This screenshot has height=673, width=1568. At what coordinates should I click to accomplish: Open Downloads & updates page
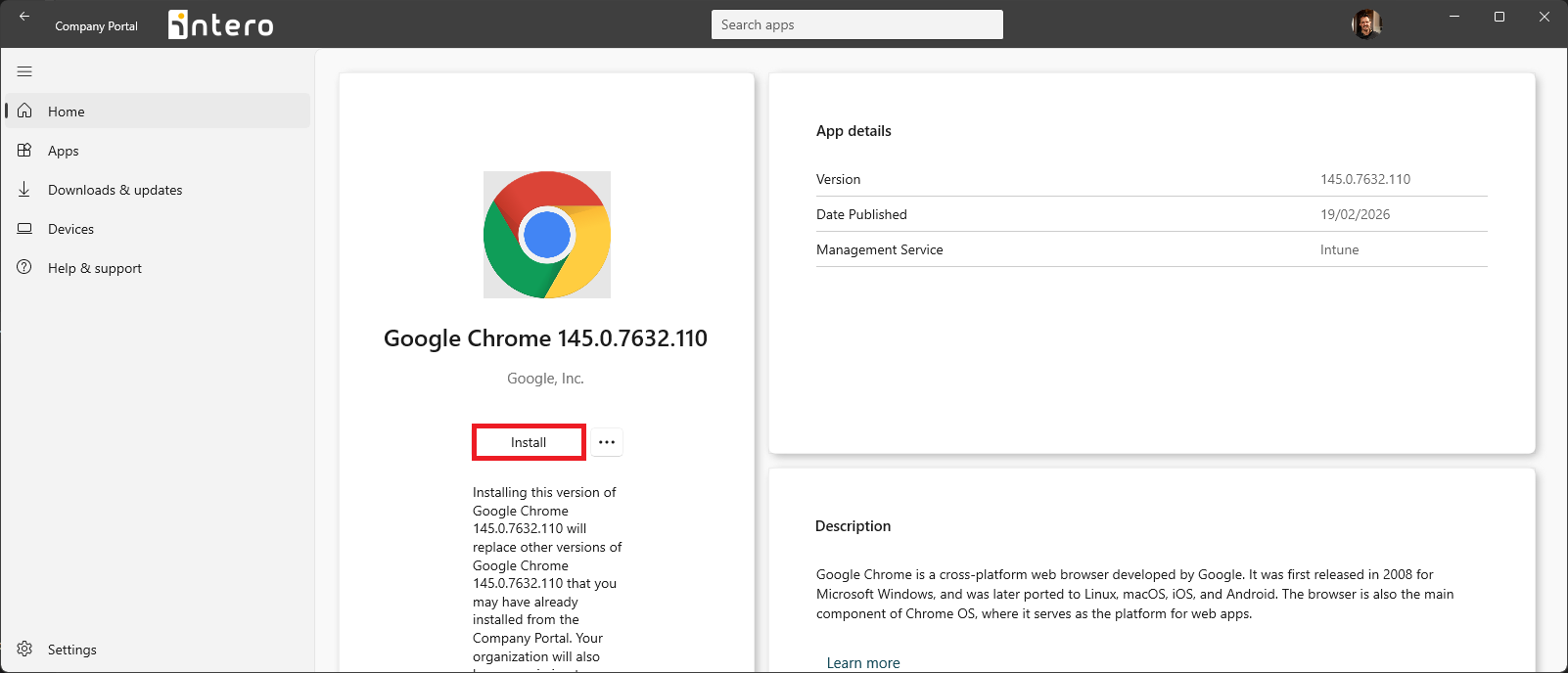(x=115, y=190)
